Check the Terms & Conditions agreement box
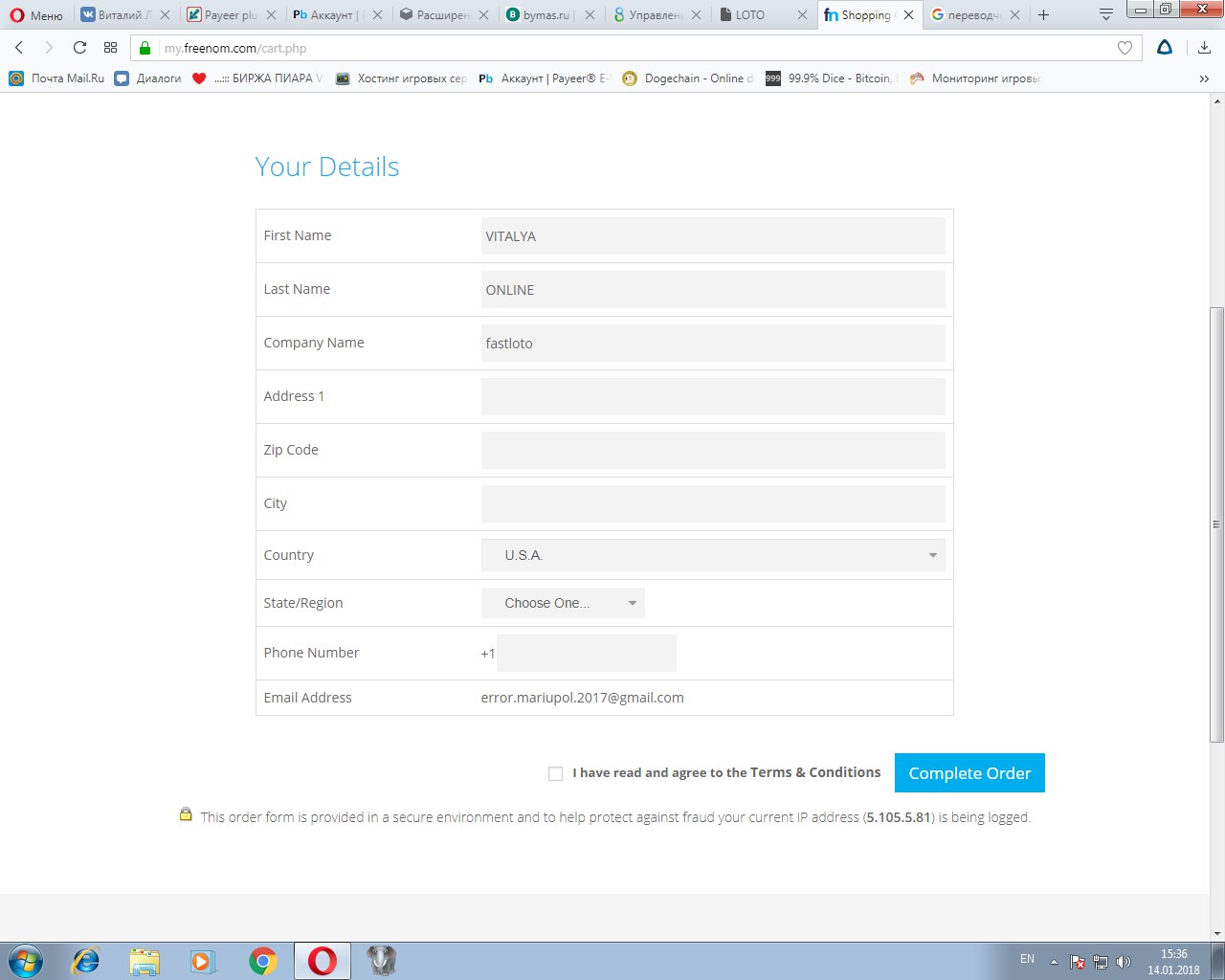This screenshot has height=980, width=1225. coord(555,773)
